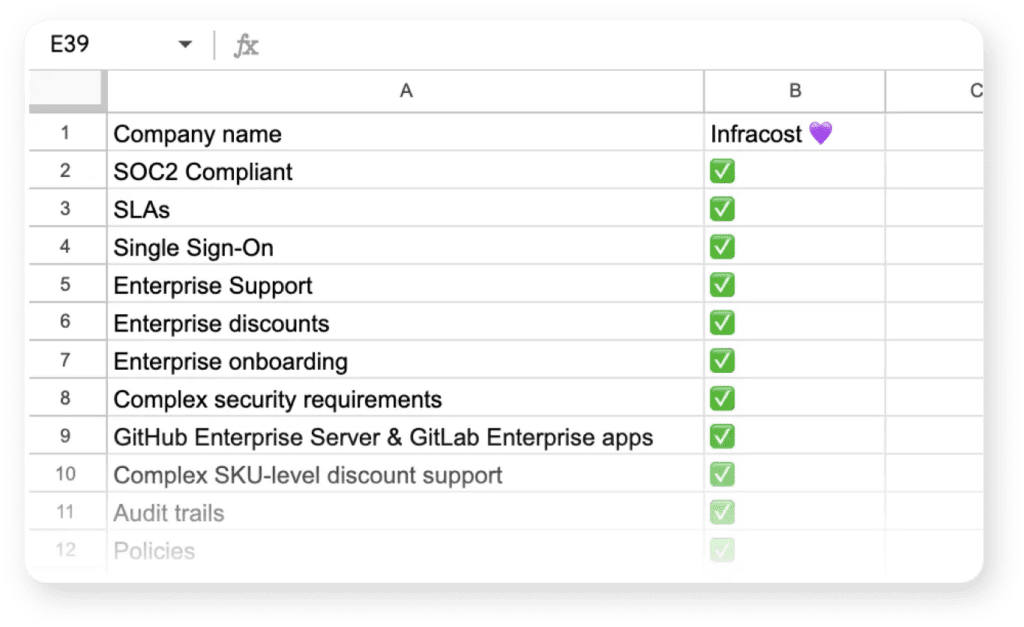Click the 'Company name' cell
The width and height of the screenshot is (1024, 627).
click(x=406, y=133)
